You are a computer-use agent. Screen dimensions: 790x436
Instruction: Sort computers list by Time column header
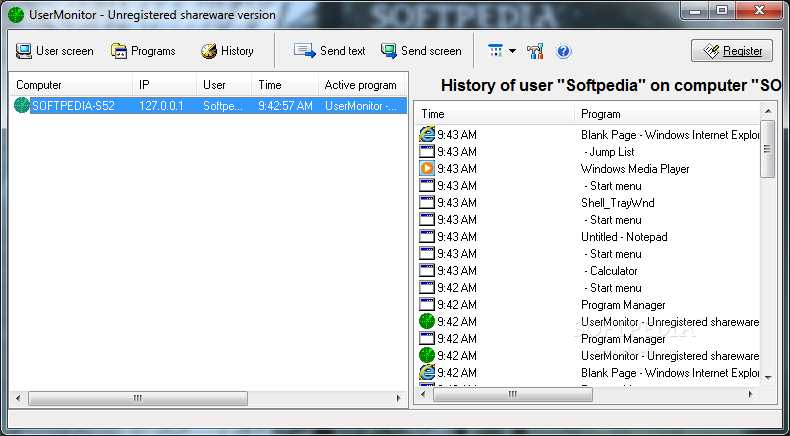pos(285,85)
